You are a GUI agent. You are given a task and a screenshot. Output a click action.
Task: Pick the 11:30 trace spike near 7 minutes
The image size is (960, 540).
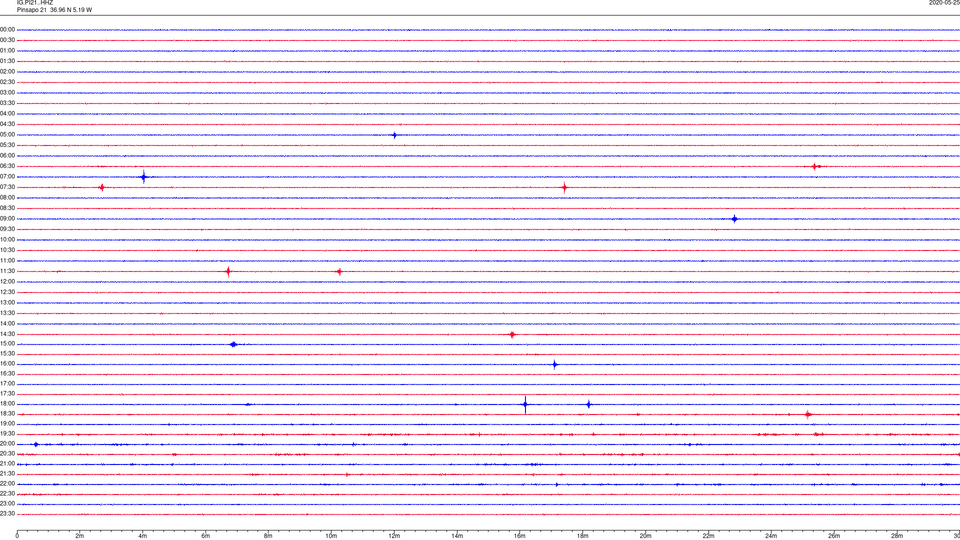click(x=228, y=271)
